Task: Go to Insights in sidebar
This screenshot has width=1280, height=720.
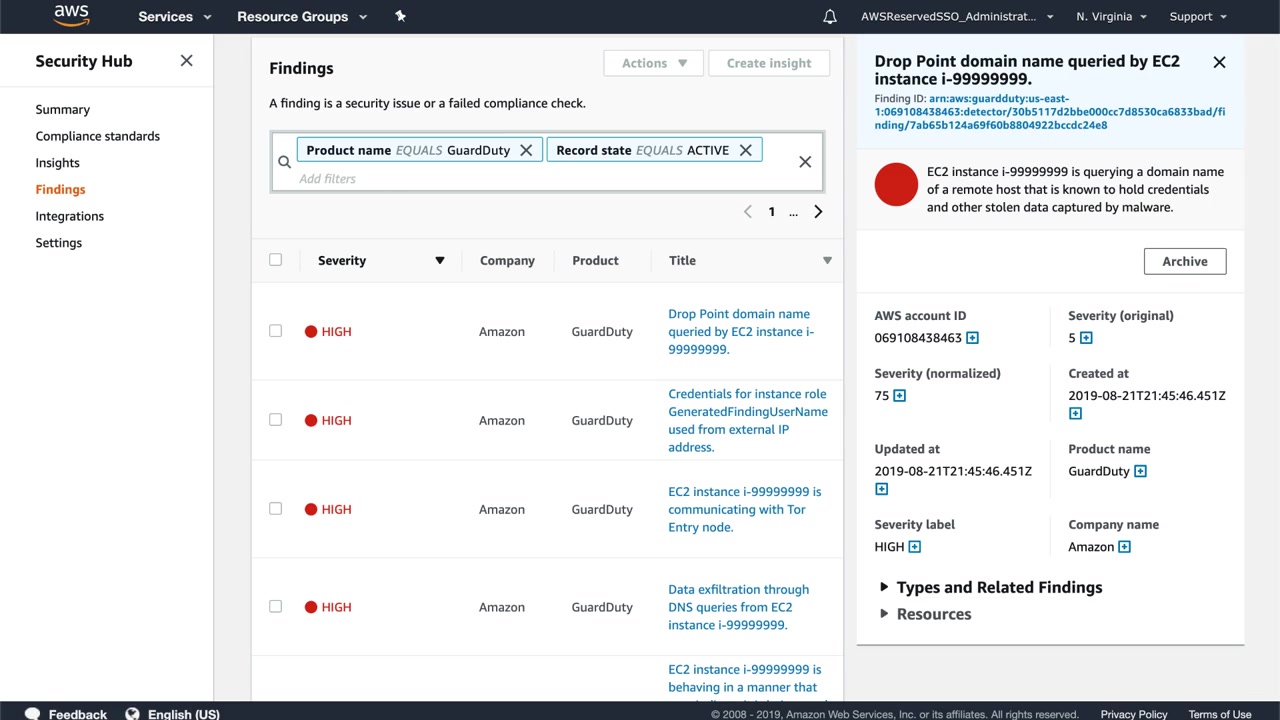Action: 57,163
